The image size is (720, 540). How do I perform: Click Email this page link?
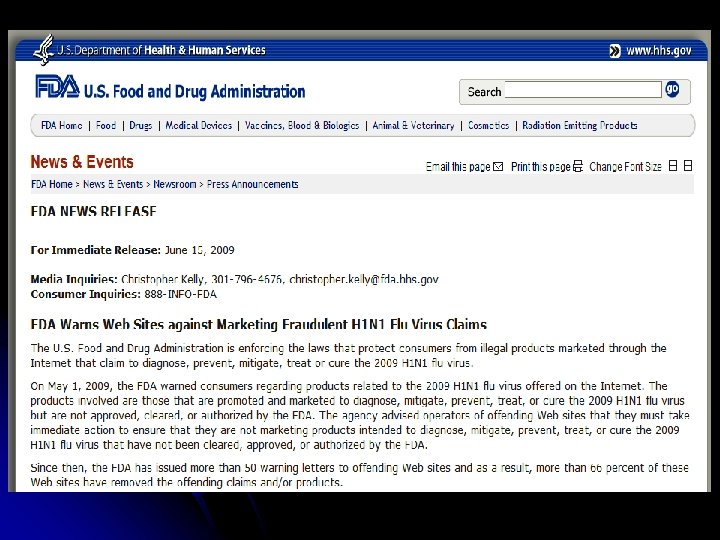pyautogui.click(x=458, y=167)
